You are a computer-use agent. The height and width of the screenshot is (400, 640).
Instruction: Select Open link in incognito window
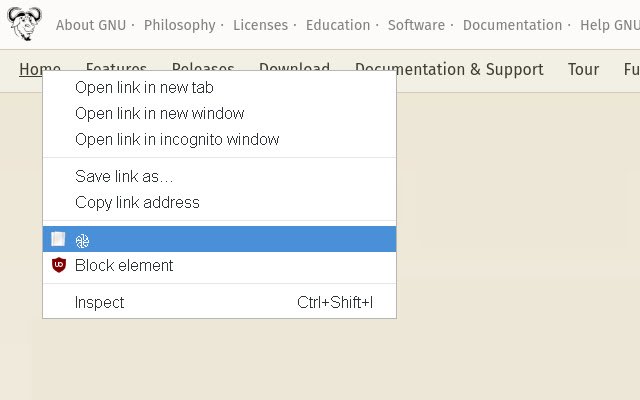[x=220, y=140]
